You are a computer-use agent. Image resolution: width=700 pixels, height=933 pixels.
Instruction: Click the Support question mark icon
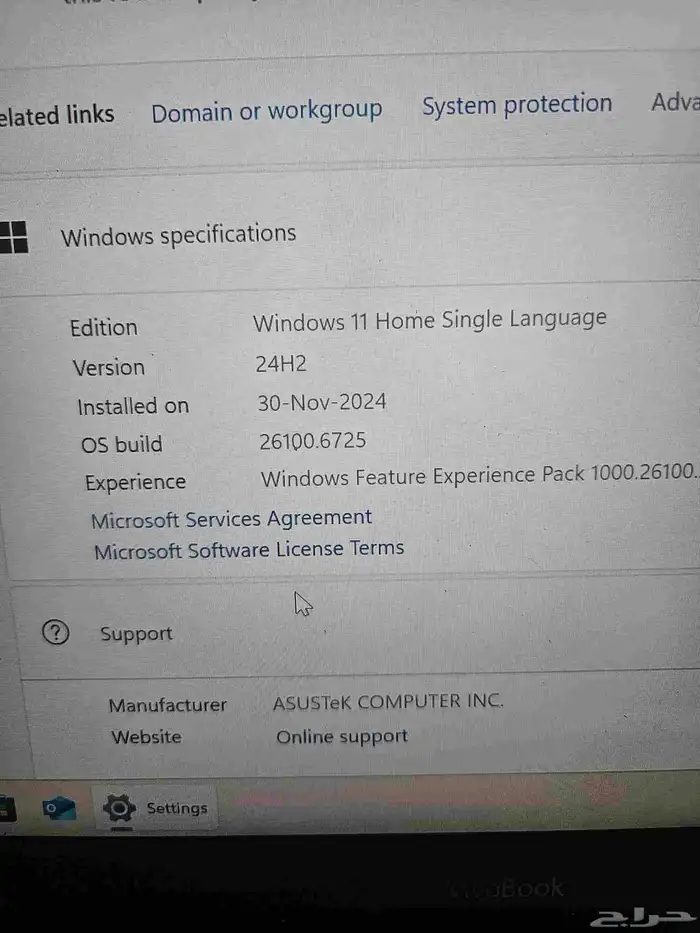tap(56, 632)
